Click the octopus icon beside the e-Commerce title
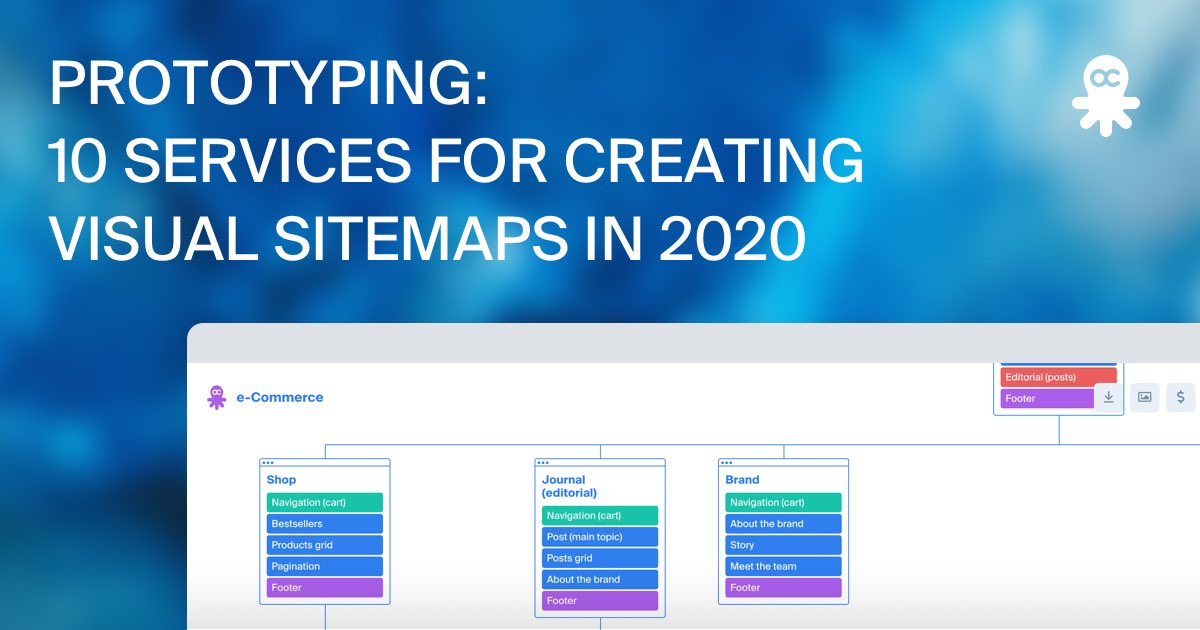This screenshot has width=1200, height=630. click(216, 397)
